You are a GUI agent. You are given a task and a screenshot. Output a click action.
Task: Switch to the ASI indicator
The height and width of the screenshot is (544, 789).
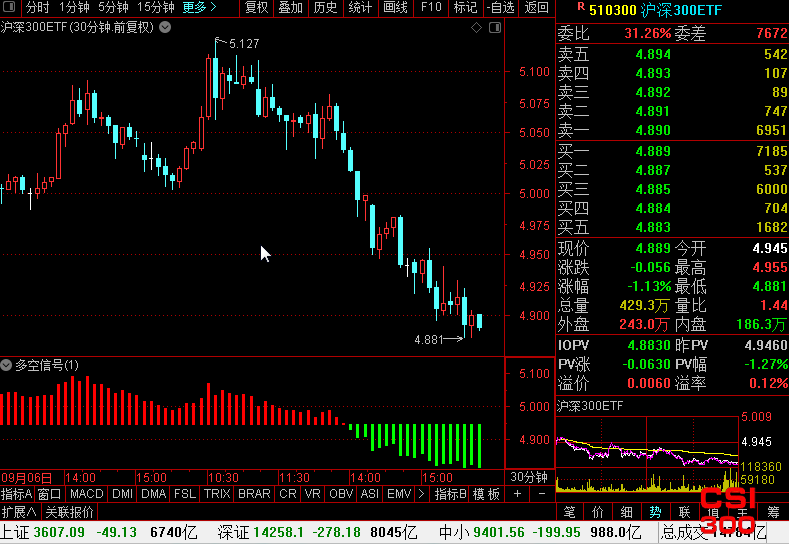(x=370, y=494)
